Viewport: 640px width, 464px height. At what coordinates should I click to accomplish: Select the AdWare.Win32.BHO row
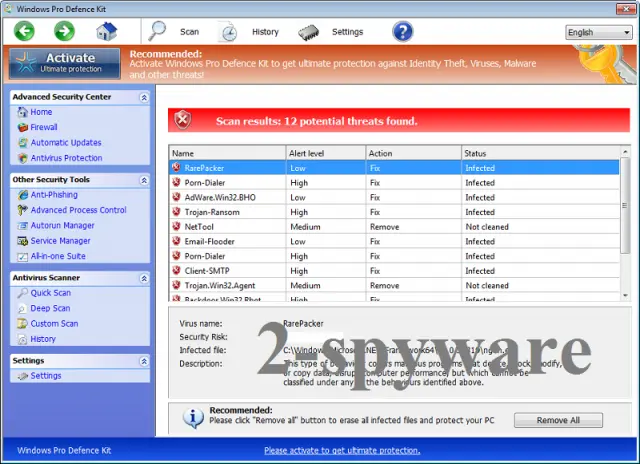[394, 197]
